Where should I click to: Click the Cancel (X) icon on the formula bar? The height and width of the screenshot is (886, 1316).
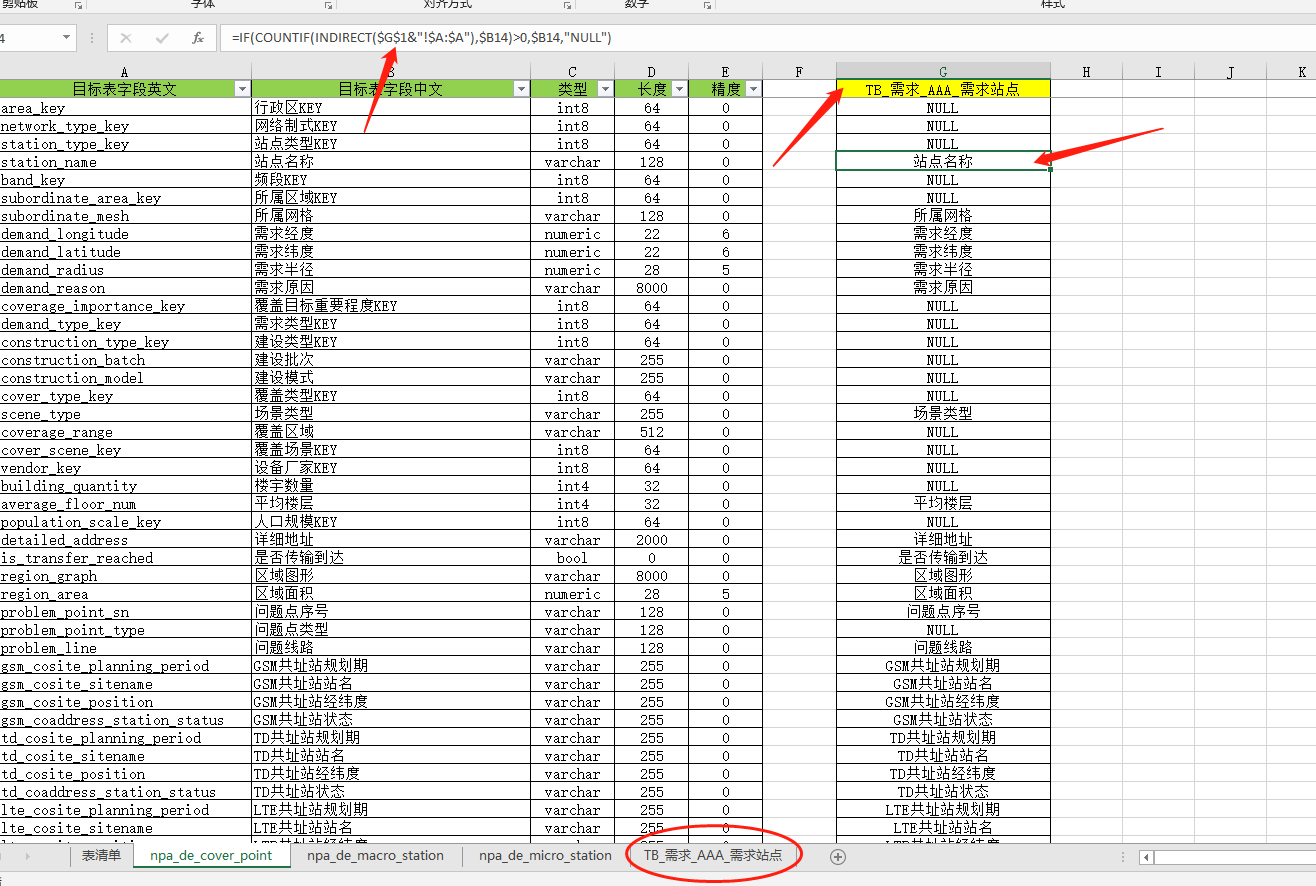click(x=126, y=38)
